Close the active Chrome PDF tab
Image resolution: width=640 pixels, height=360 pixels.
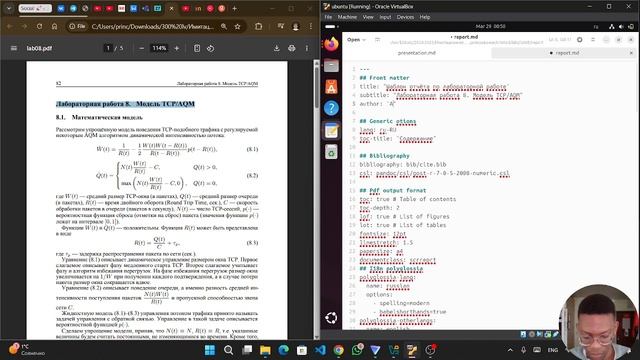pyautogui.click(x=171, y=8)
